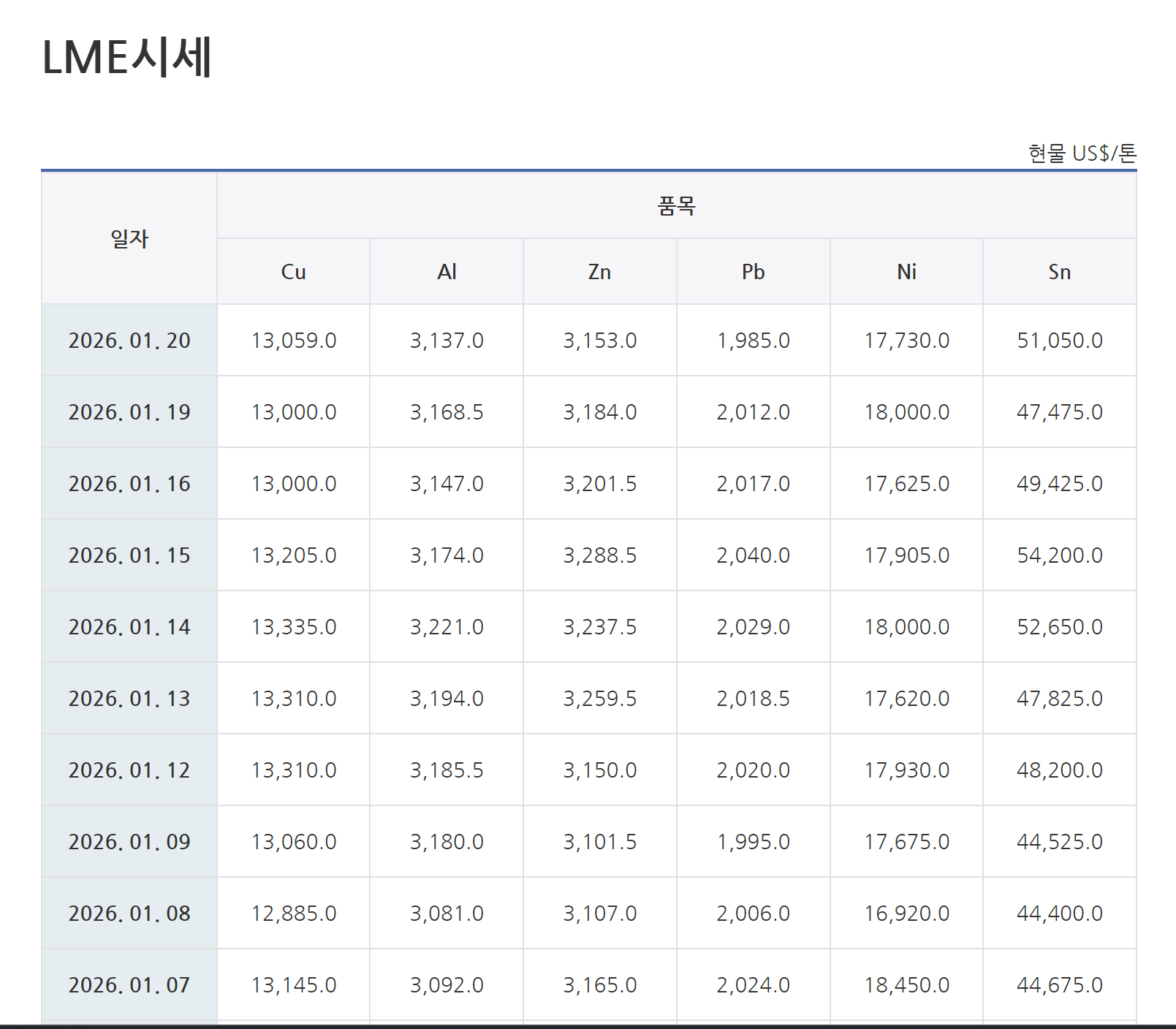Click the 현물 US$/톤 unit label

click(x=1082, y=153)
